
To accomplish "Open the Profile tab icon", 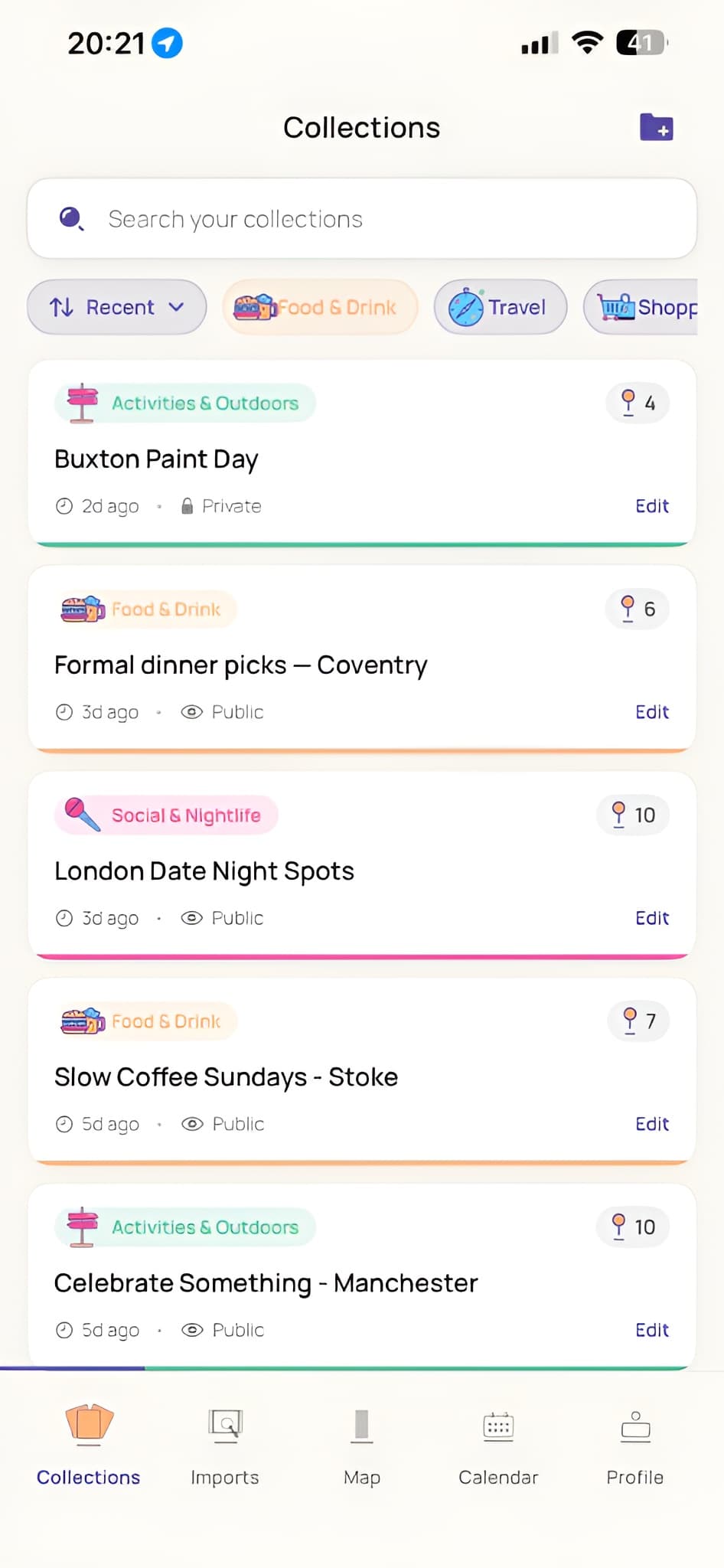I will pos(635,1426).
